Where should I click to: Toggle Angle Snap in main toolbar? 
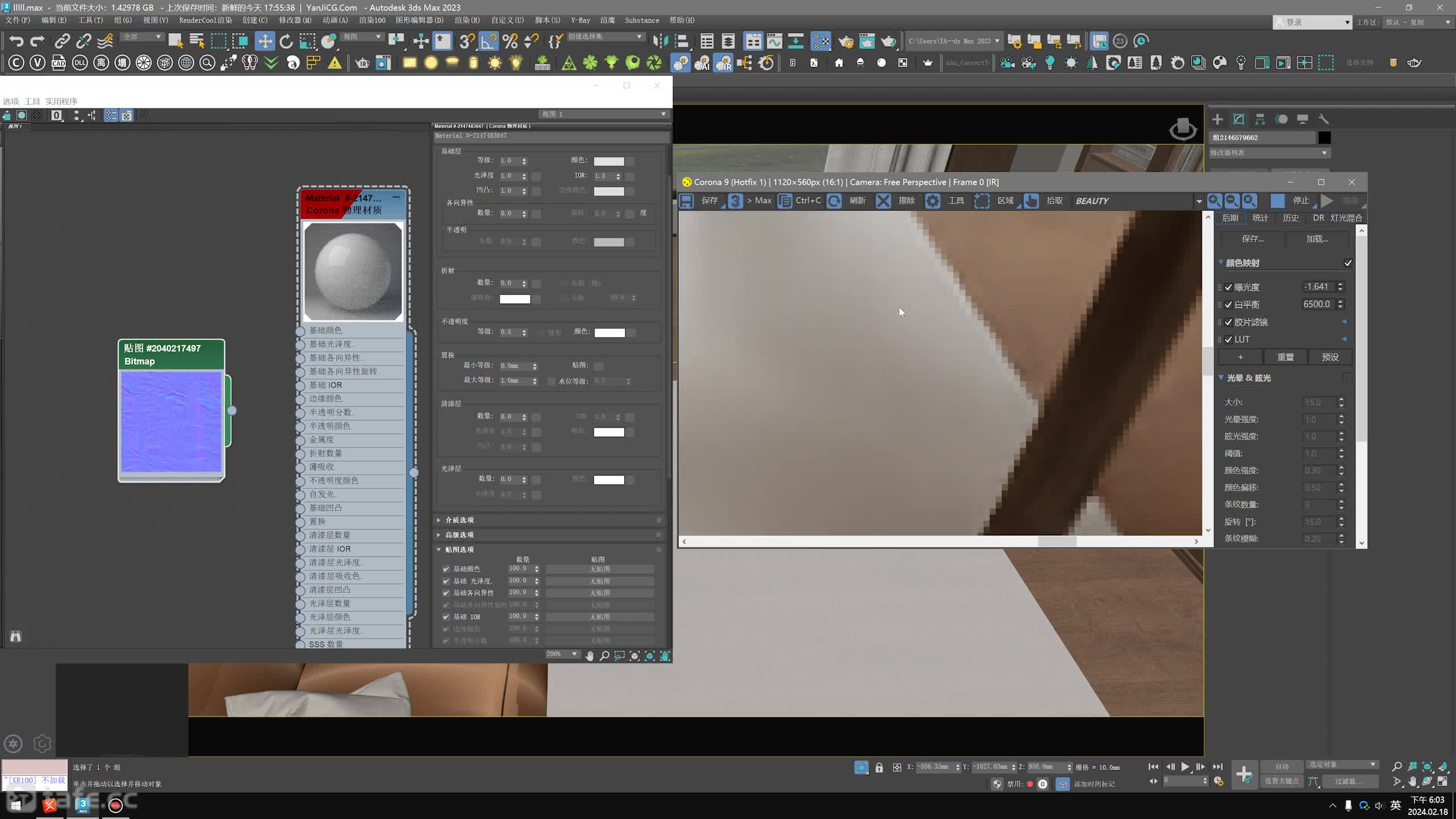pyautogui.click(x=489, y=41)
